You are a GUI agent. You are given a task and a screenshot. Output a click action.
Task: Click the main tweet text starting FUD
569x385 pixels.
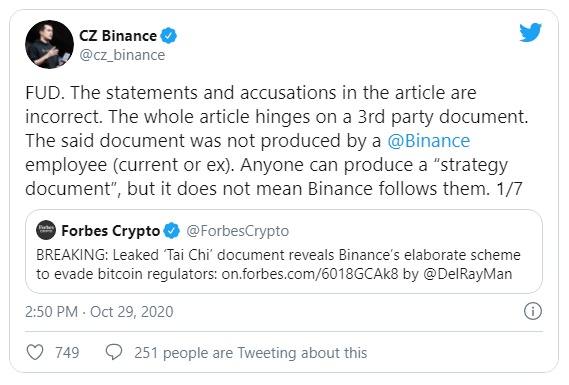click(277, 141)
